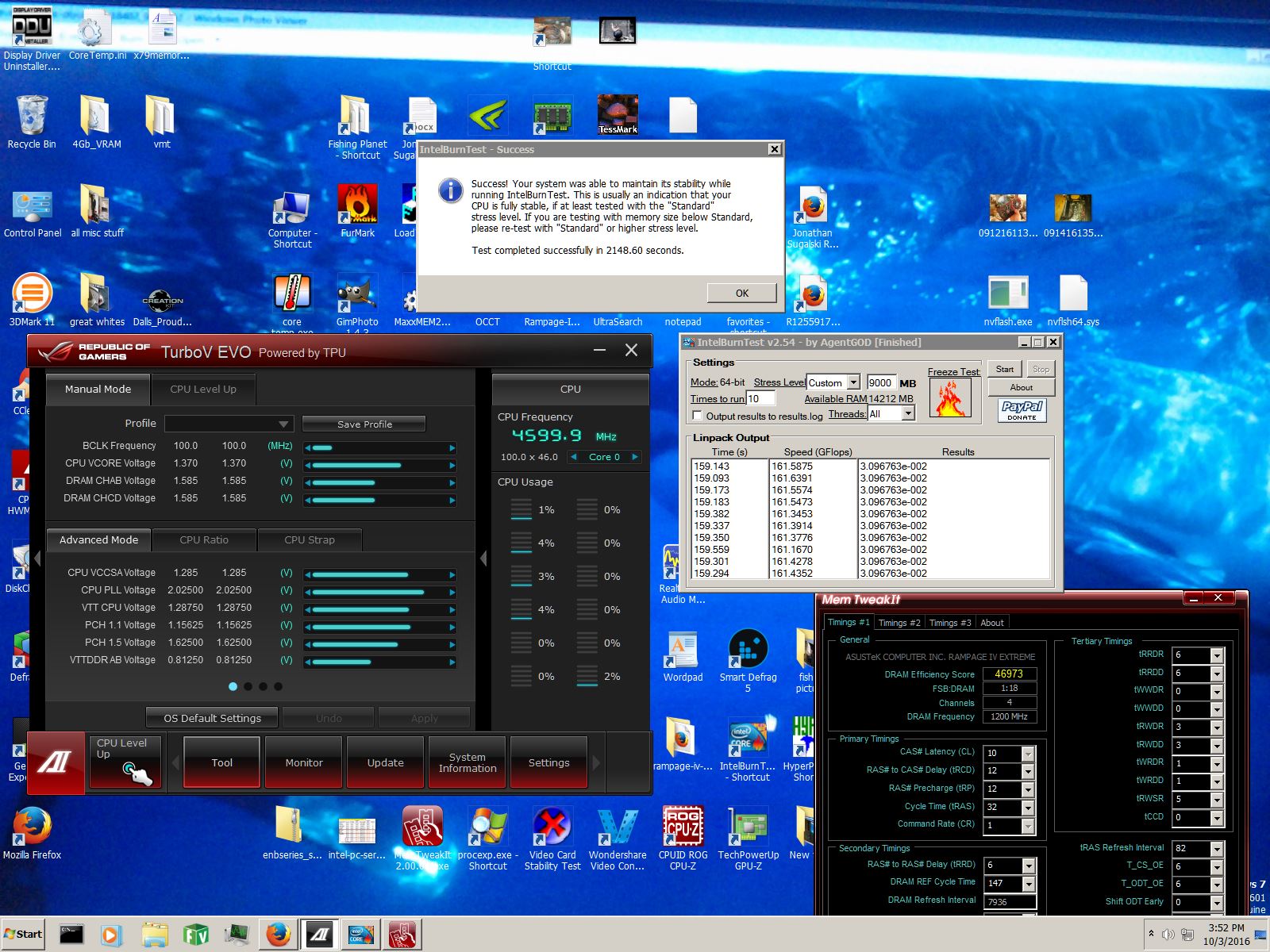Image resolution: width=1270 pixels, height=952 pixels.
Task: Adjust CPU PLL Voltage slider
Action: 379,591
